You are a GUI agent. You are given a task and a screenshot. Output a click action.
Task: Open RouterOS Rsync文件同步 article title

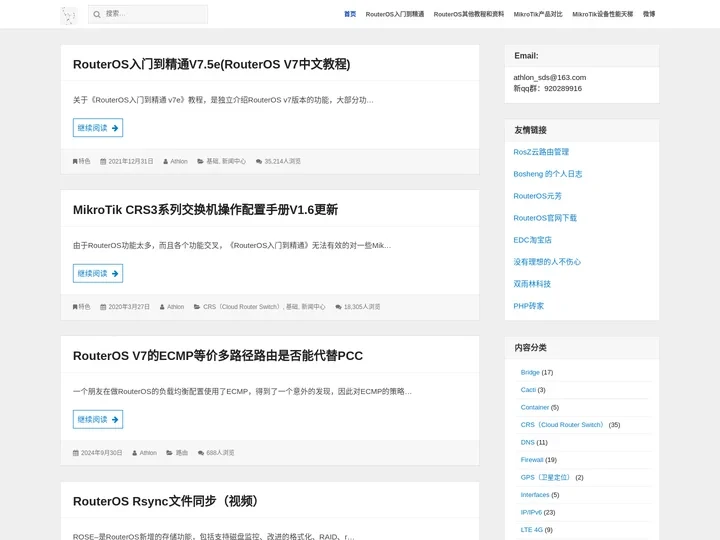pos(165,501)
